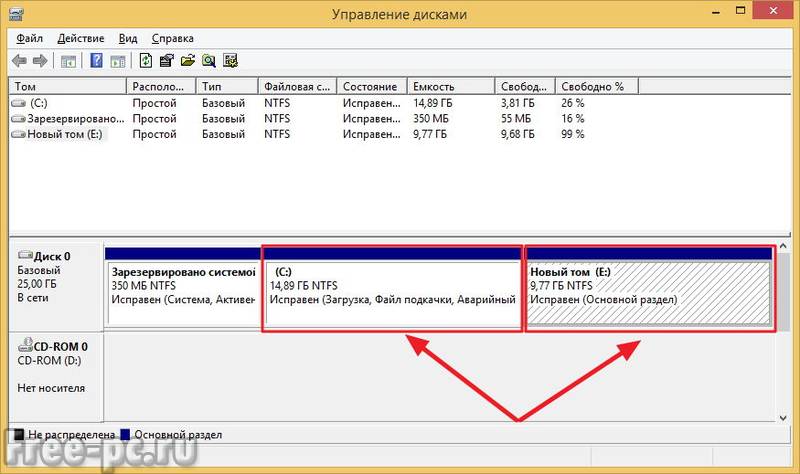Image resolution: width=800 pixels, height=474 pixels.
Task: Click the Forward arrow toolbar icon
Action: click(x=40, y=61)
